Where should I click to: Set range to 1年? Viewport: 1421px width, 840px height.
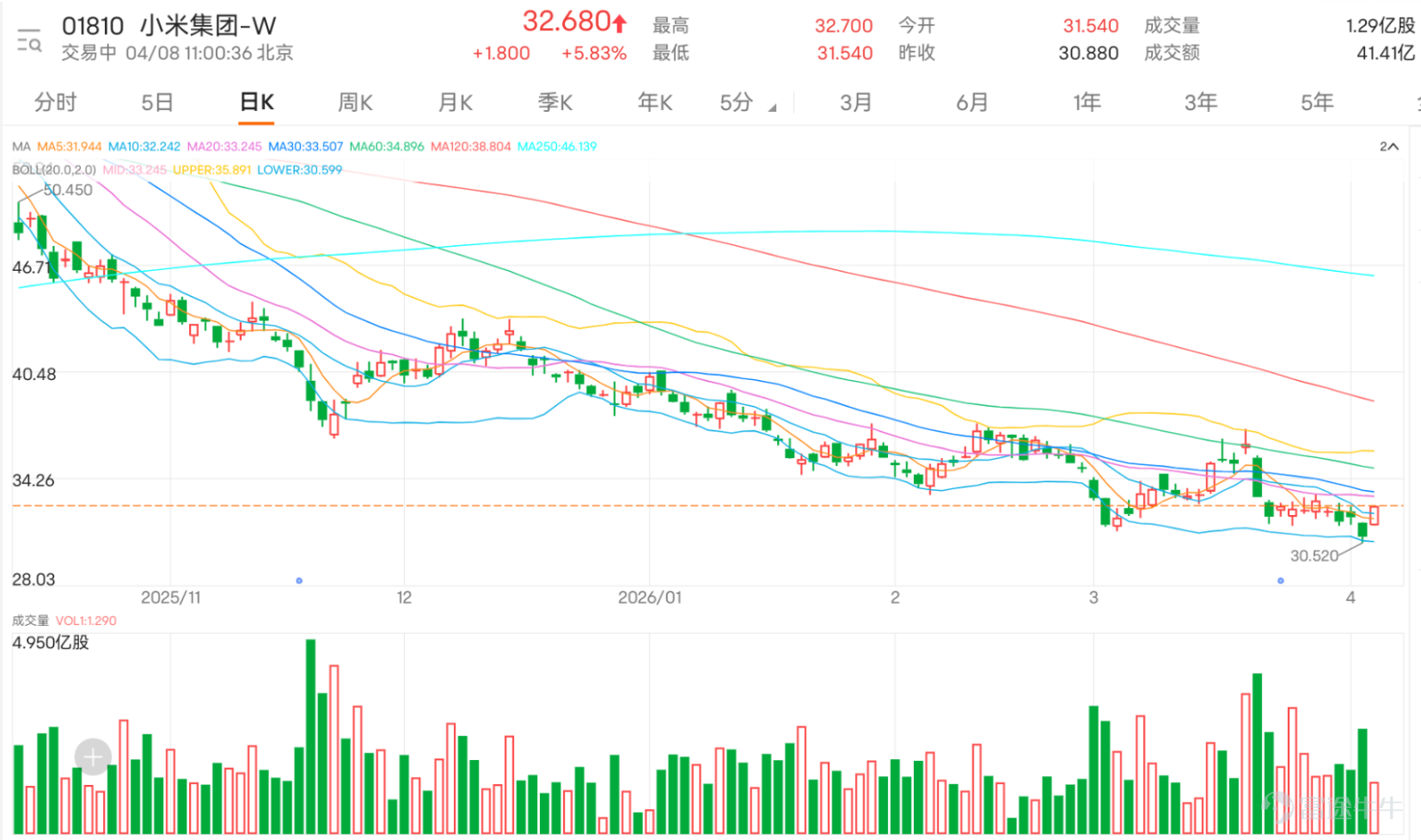(1087, 102)
